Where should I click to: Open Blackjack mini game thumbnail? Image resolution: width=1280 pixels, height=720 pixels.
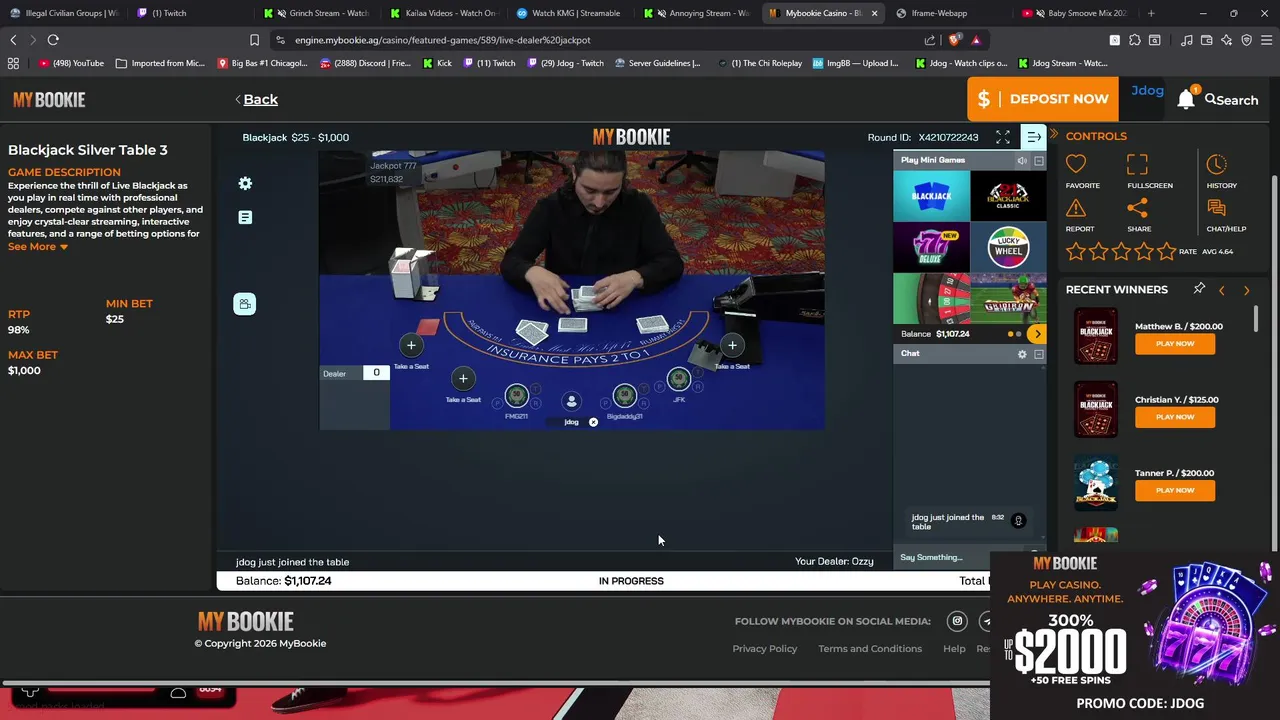pos(931,195)
